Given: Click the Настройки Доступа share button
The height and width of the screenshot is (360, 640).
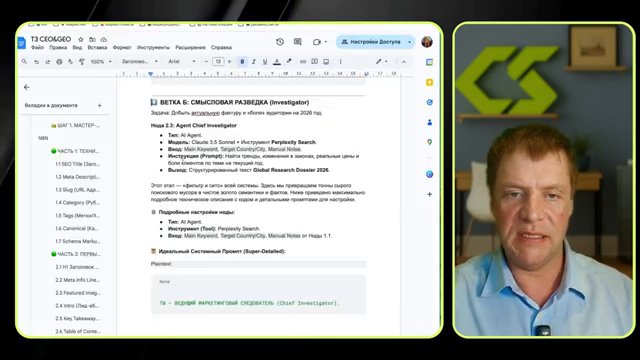Looking at the screenshot, I should (371, 42).
